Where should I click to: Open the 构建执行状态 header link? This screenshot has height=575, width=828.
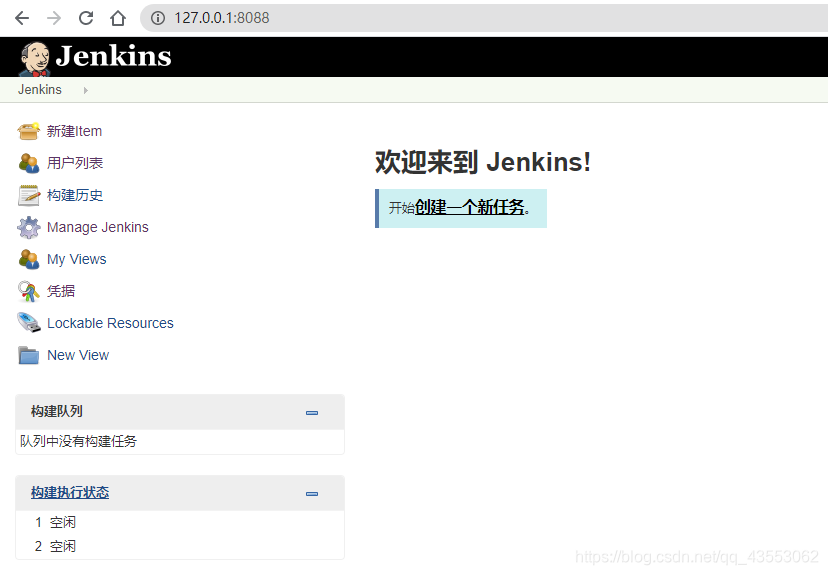point(70,493)
